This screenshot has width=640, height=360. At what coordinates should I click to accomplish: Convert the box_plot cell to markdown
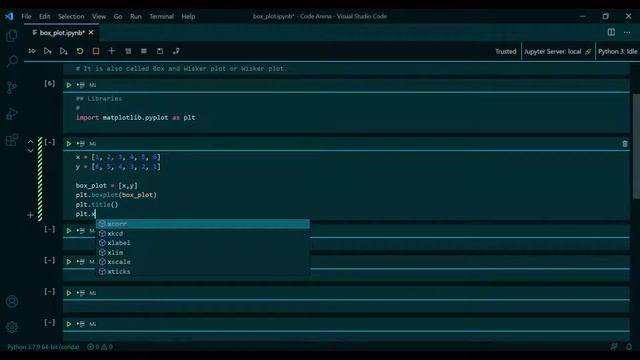(93, 144)
